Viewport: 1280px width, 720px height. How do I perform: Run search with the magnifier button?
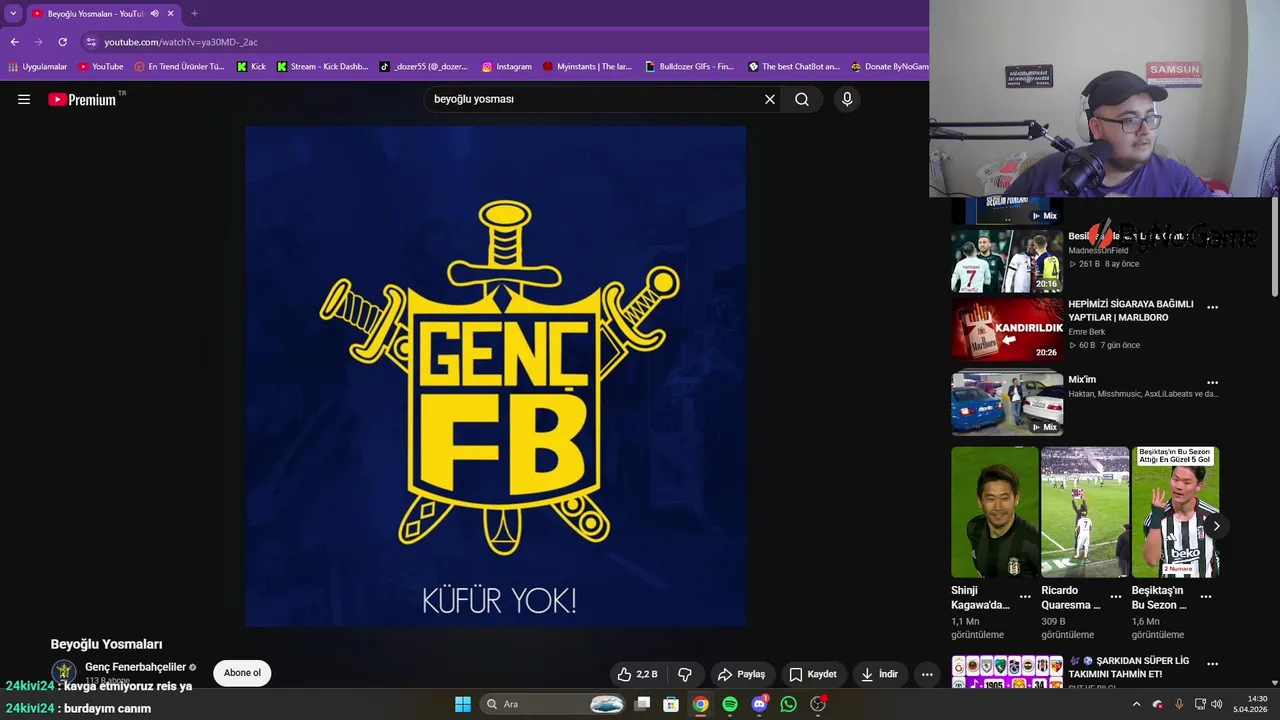802,99
